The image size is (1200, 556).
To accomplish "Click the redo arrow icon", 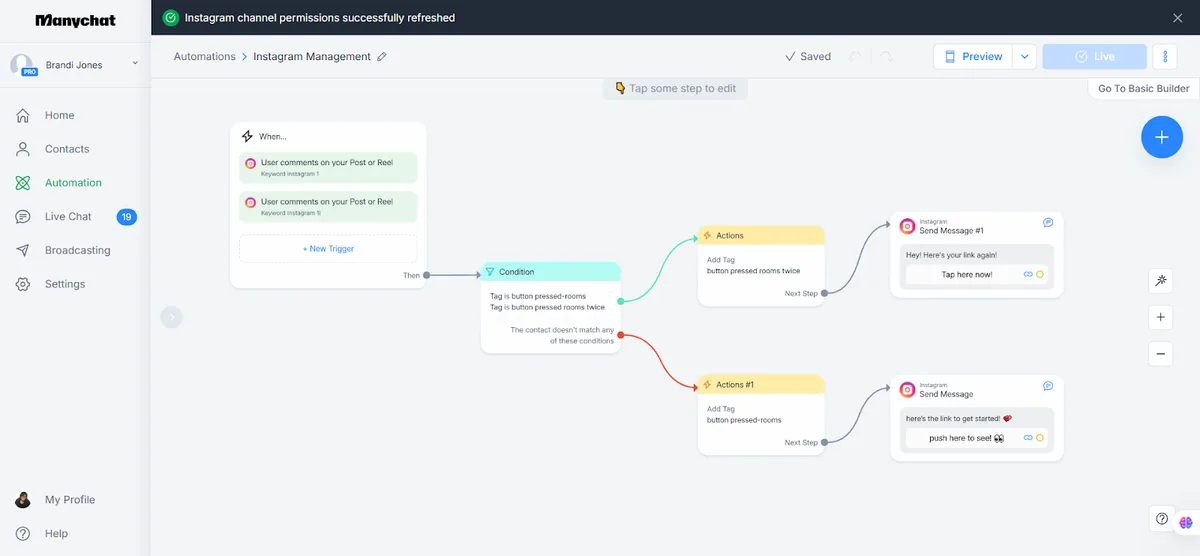I will [x=886, y=57].
